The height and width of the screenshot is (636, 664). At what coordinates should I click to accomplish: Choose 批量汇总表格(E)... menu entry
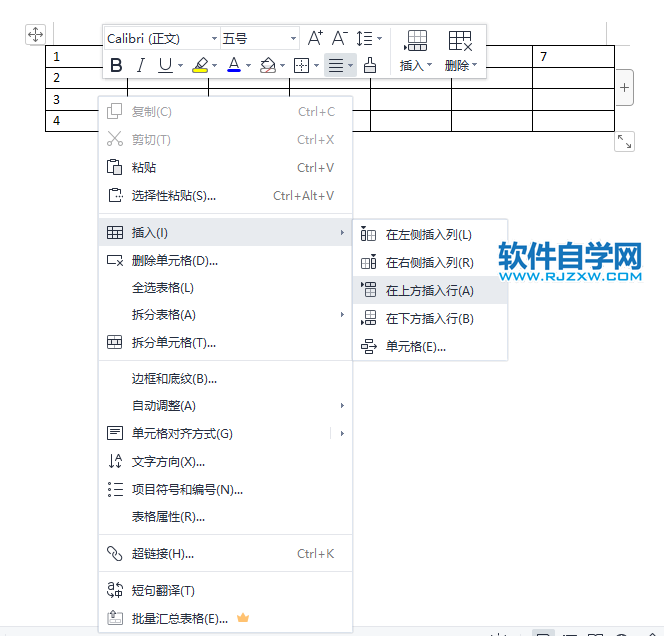click(x=225, y=618)
